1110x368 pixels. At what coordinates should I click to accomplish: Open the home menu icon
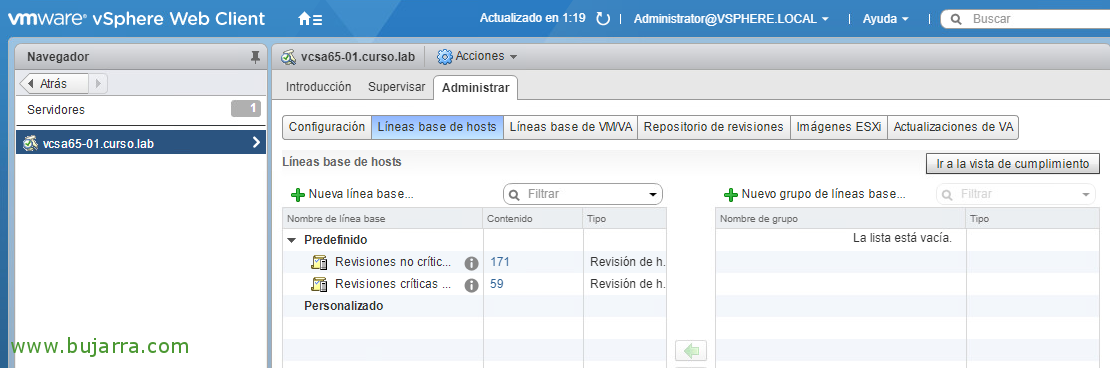click(310, 19)
